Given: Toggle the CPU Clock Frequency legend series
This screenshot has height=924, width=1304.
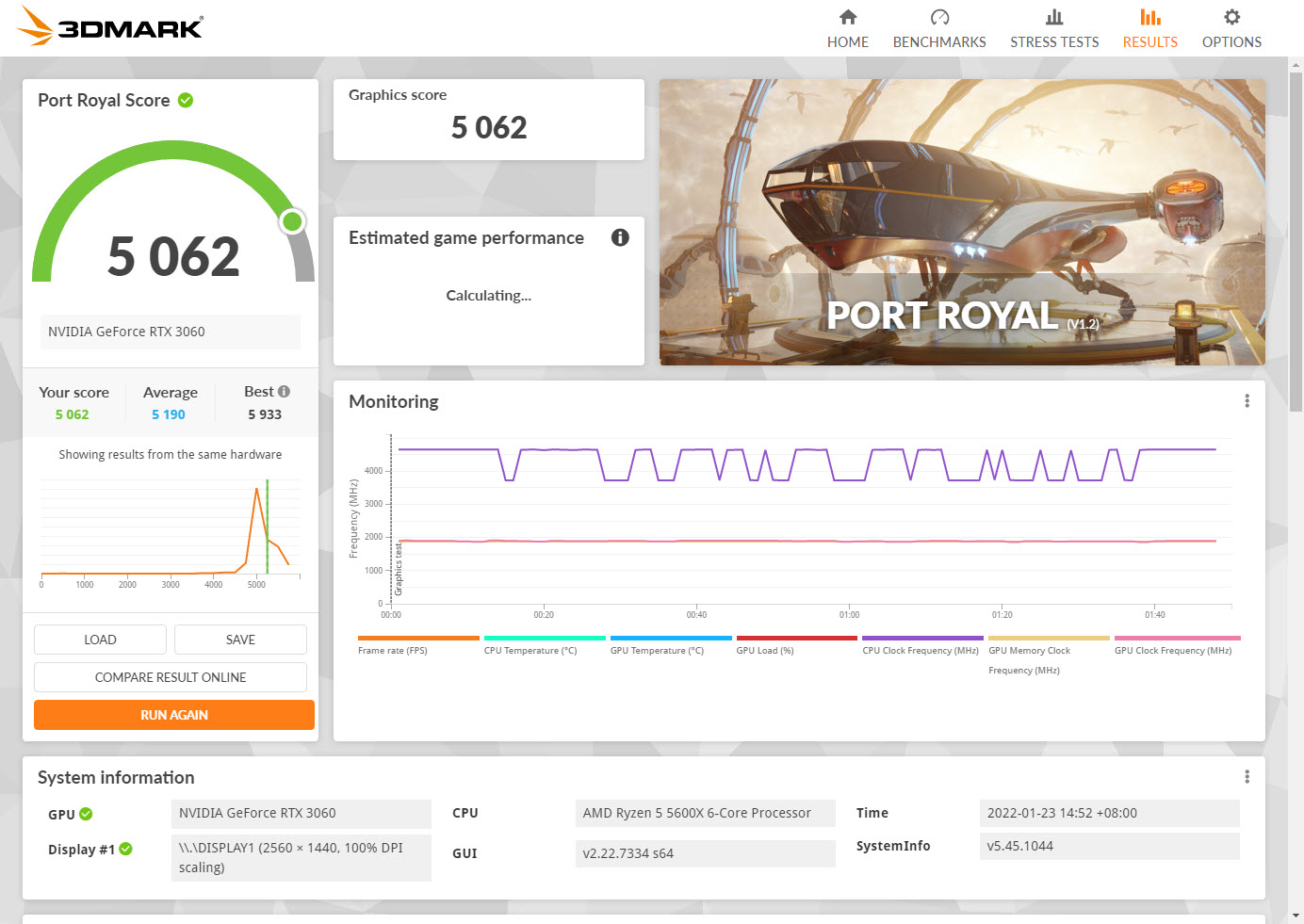Looking at the screenshot, I should pyautogui.click(x=920, y=650).
